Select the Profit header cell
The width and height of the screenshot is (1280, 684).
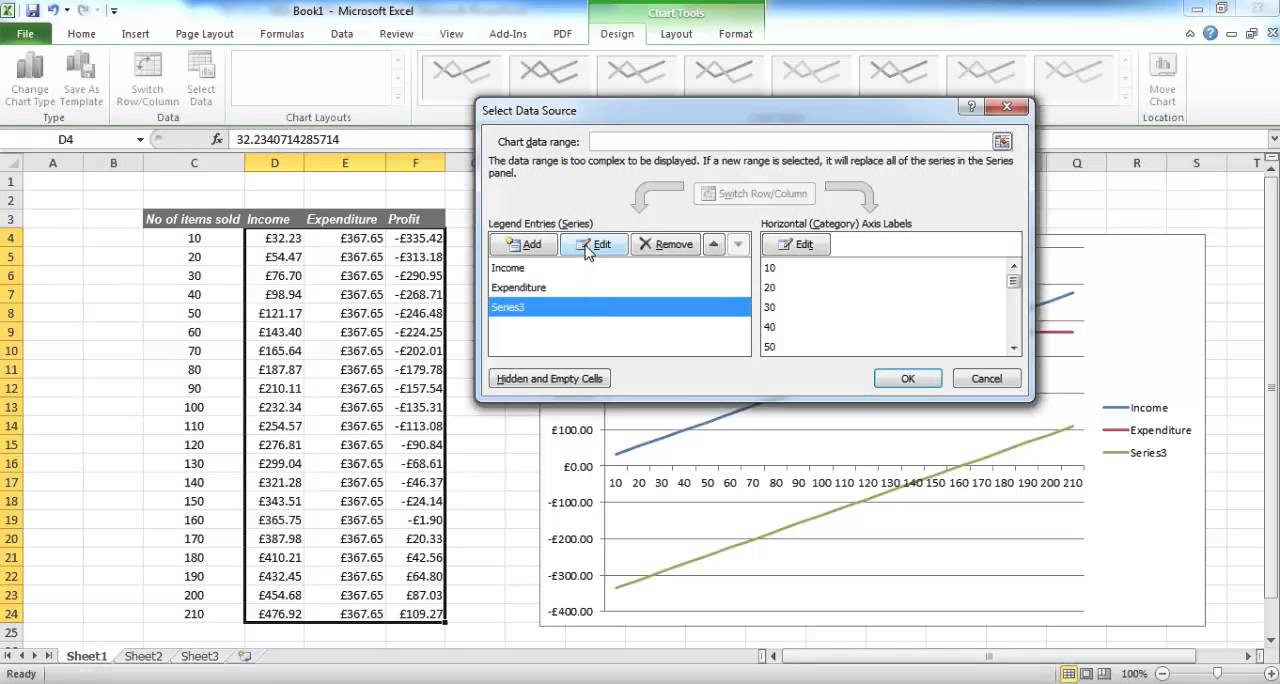[415, 219]
